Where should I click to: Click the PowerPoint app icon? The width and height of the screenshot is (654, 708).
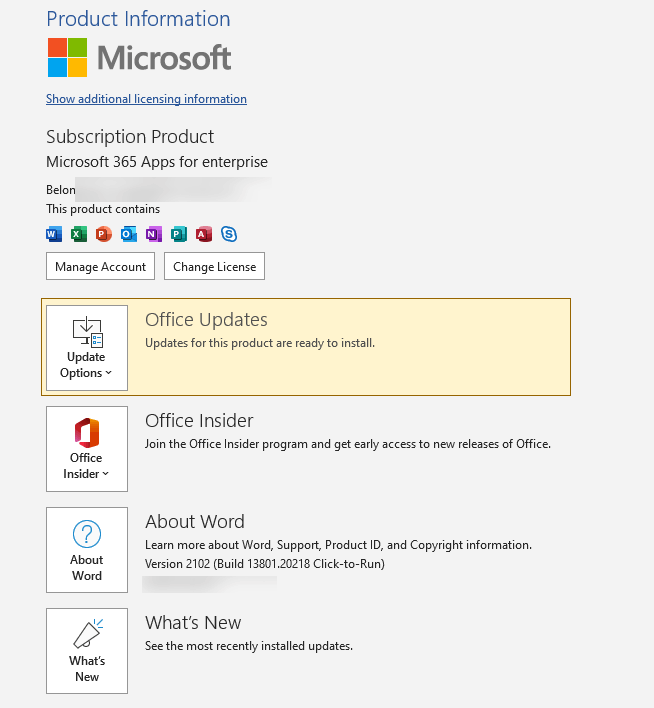pyautogui.click(x=103, y=234)
